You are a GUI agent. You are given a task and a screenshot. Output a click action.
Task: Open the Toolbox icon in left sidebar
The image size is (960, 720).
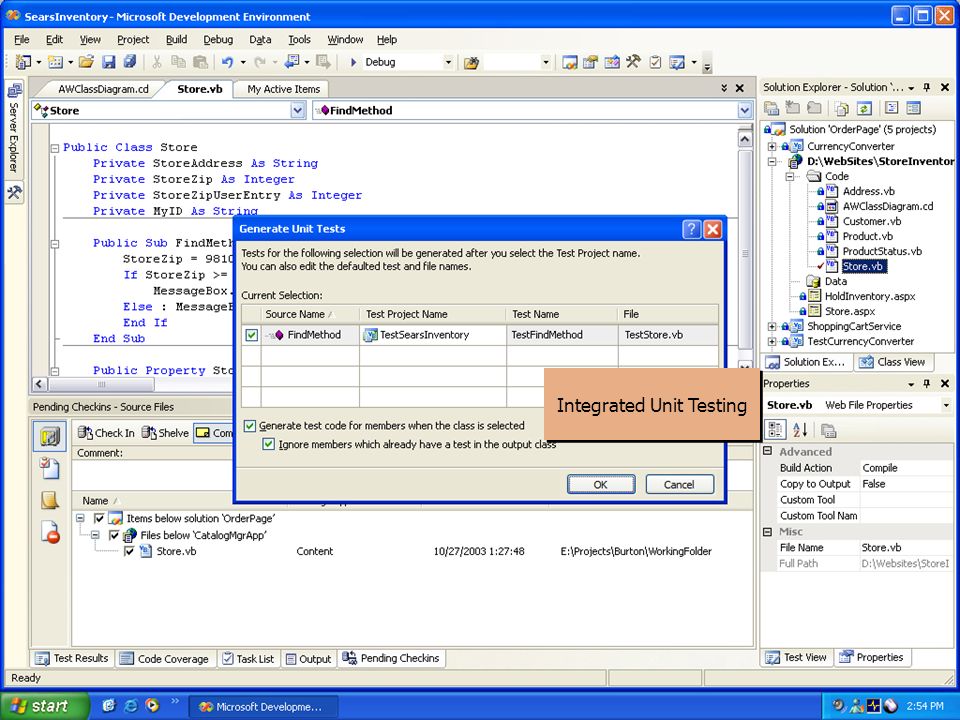point(14,193)
